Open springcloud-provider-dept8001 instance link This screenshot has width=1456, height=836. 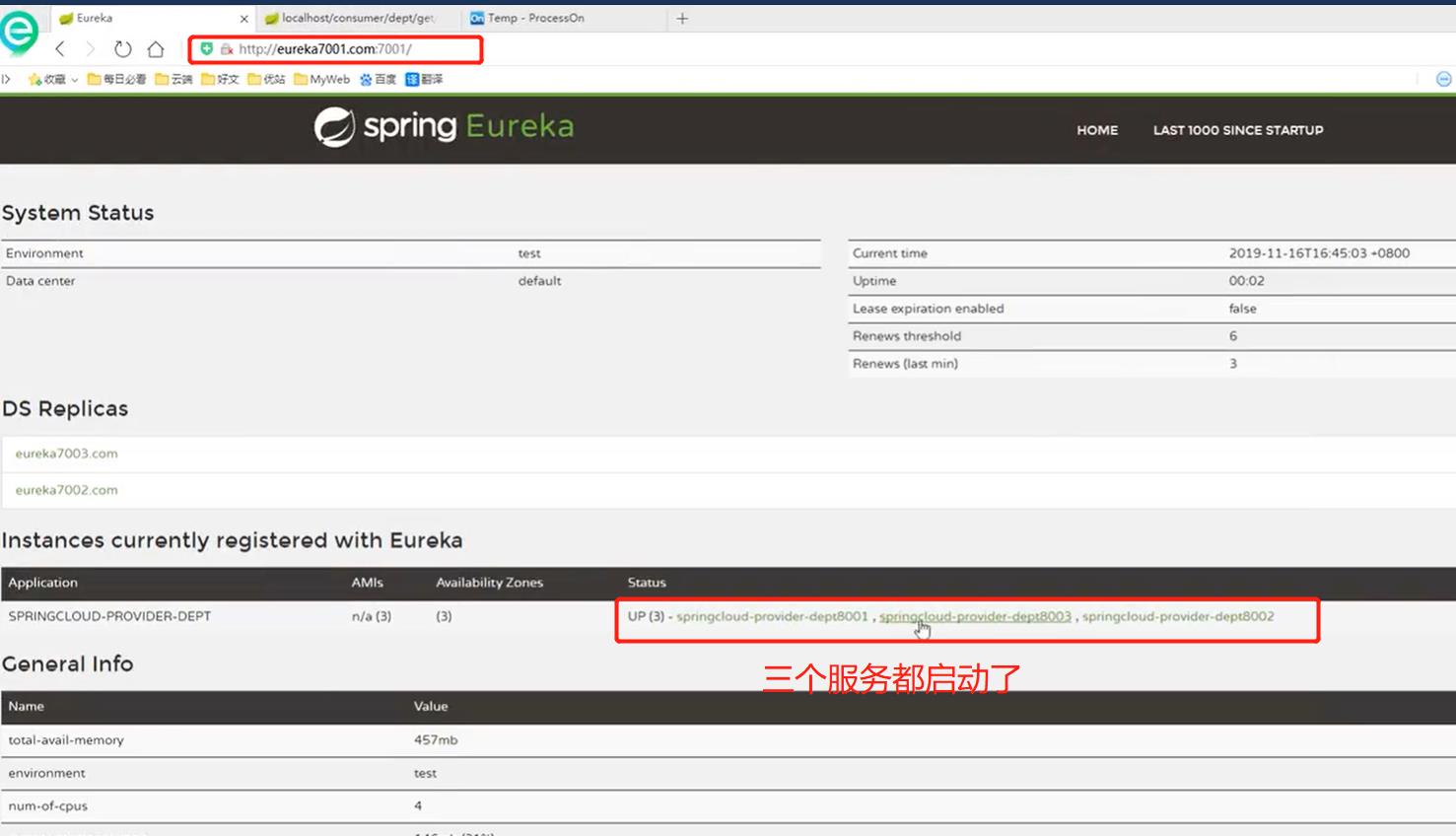click(772, 616)
